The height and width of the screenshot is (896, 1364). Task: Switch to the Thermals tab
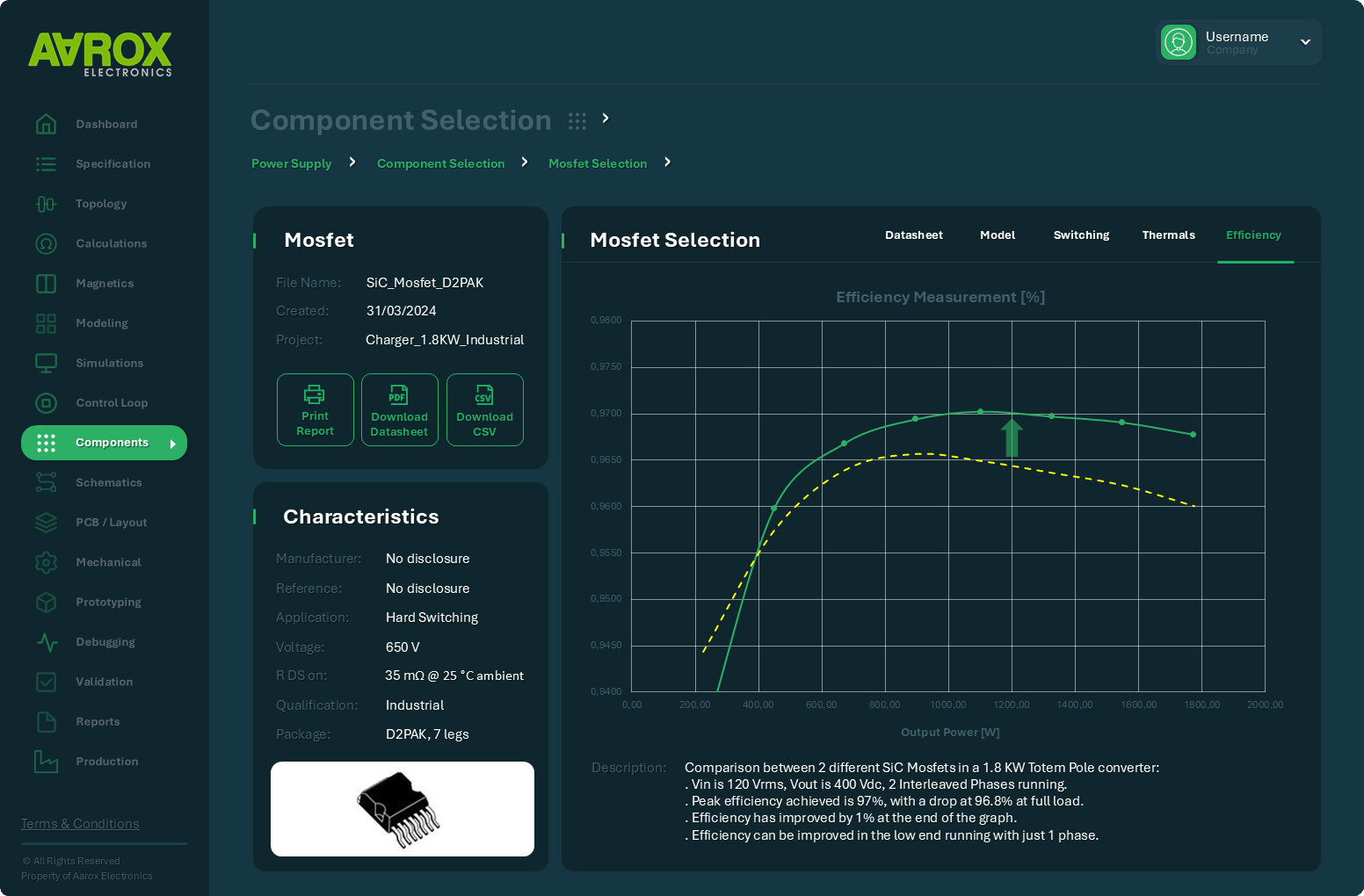(1168, 235)
